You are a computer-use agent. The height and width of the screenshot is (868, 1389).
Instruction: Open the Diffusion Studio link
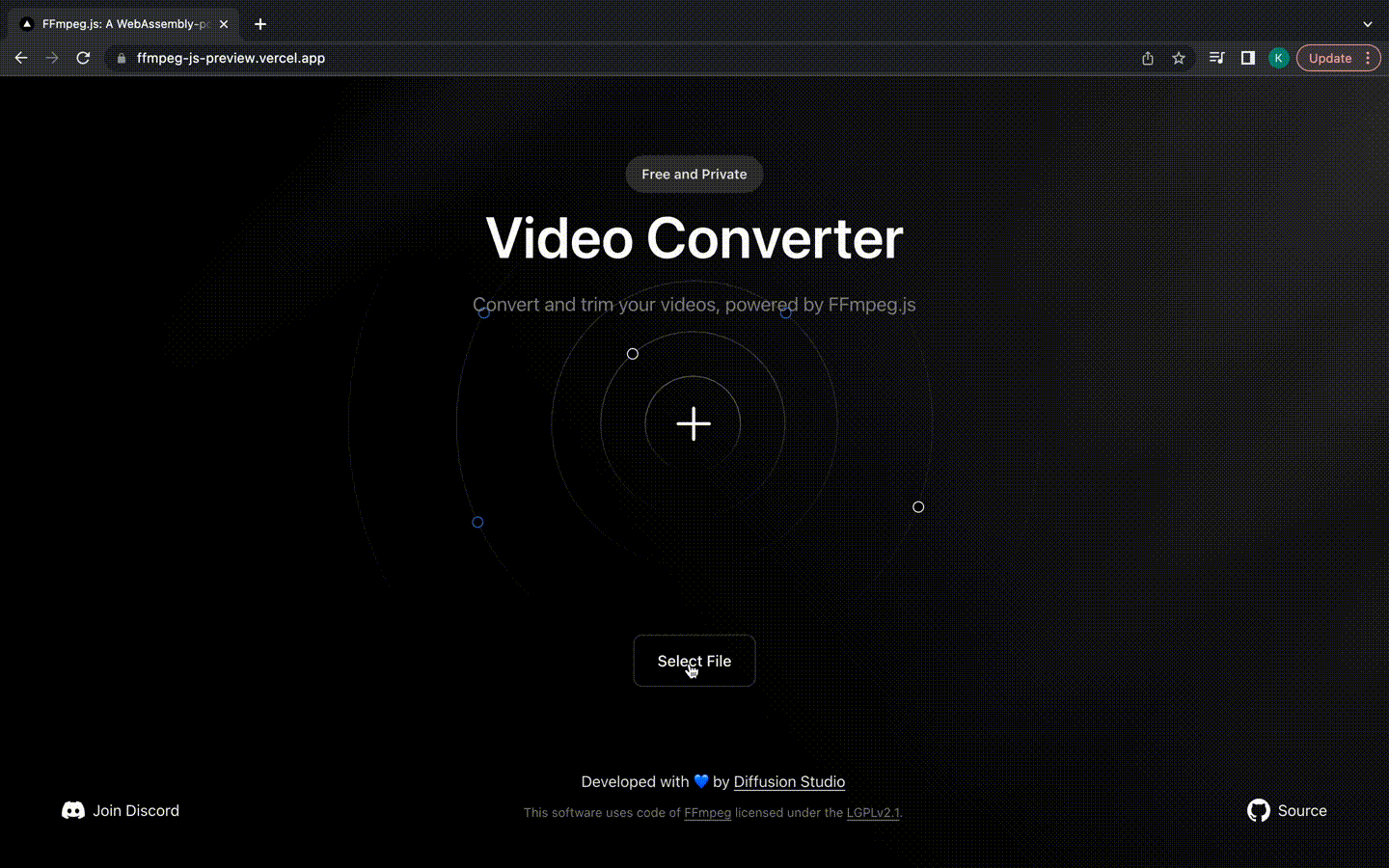click(789, 782)
